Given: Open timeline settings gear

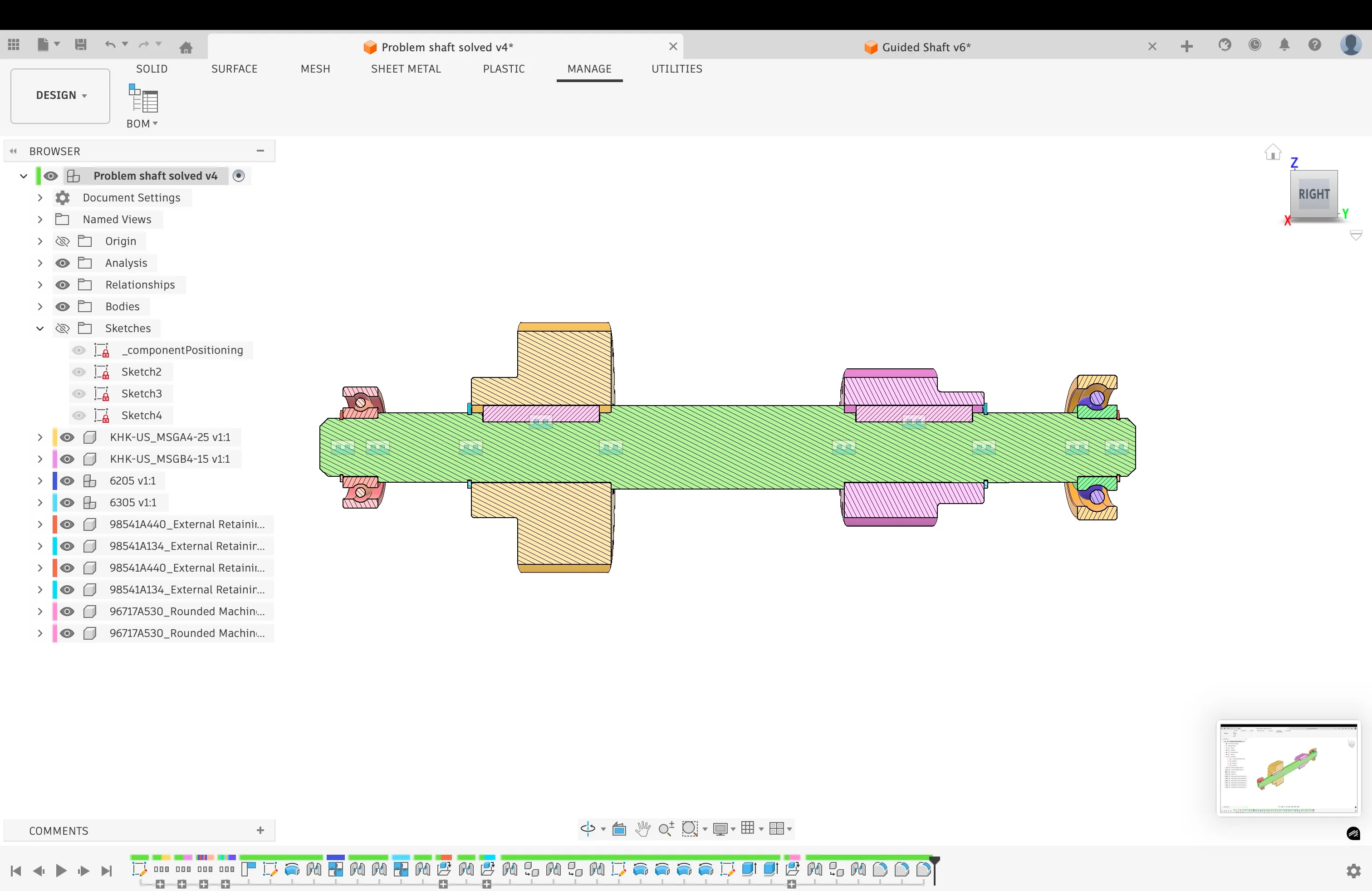Looking at the screenshot, I should (1353, 871).
